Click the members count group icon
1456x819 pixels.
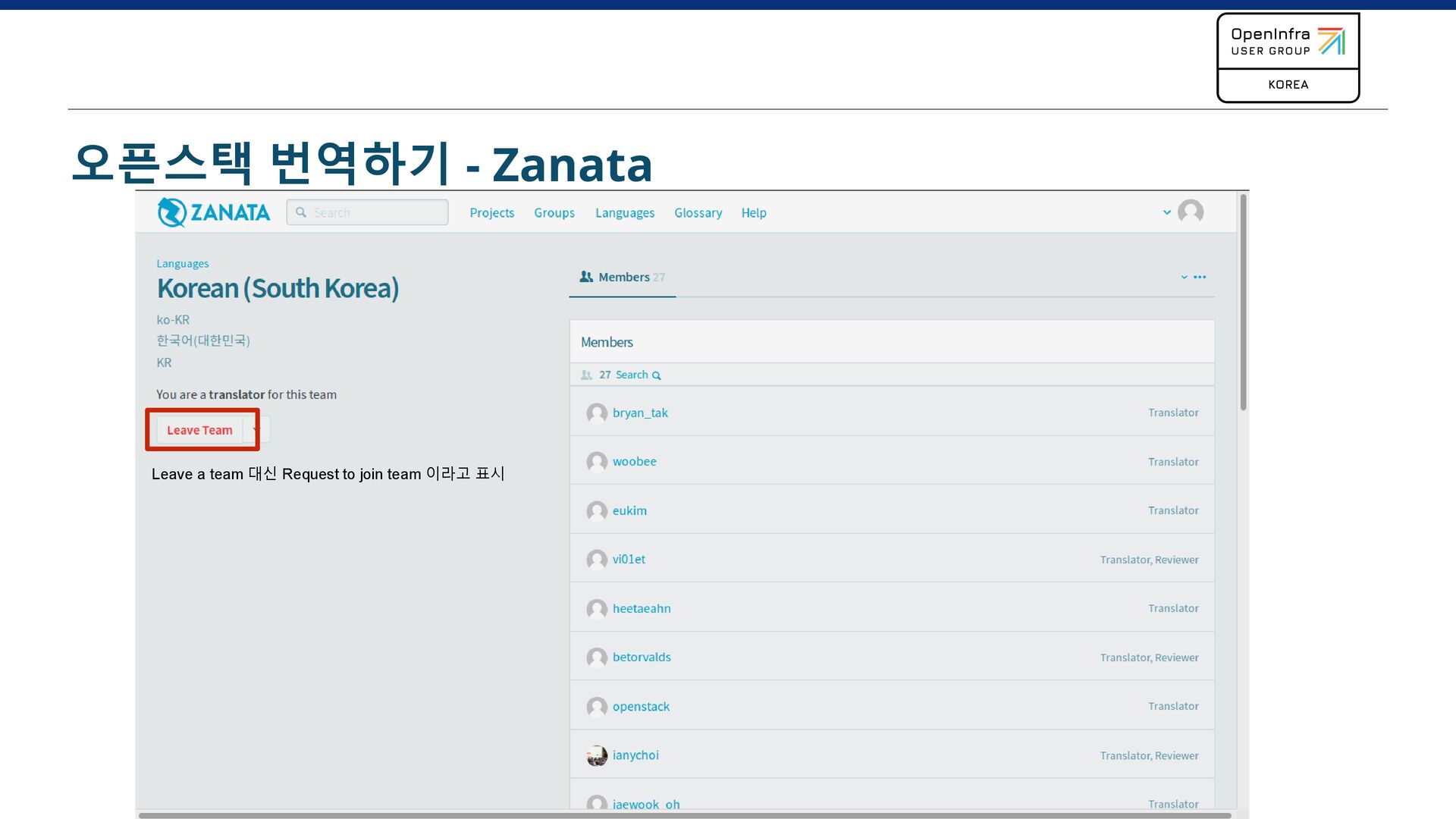586,375
